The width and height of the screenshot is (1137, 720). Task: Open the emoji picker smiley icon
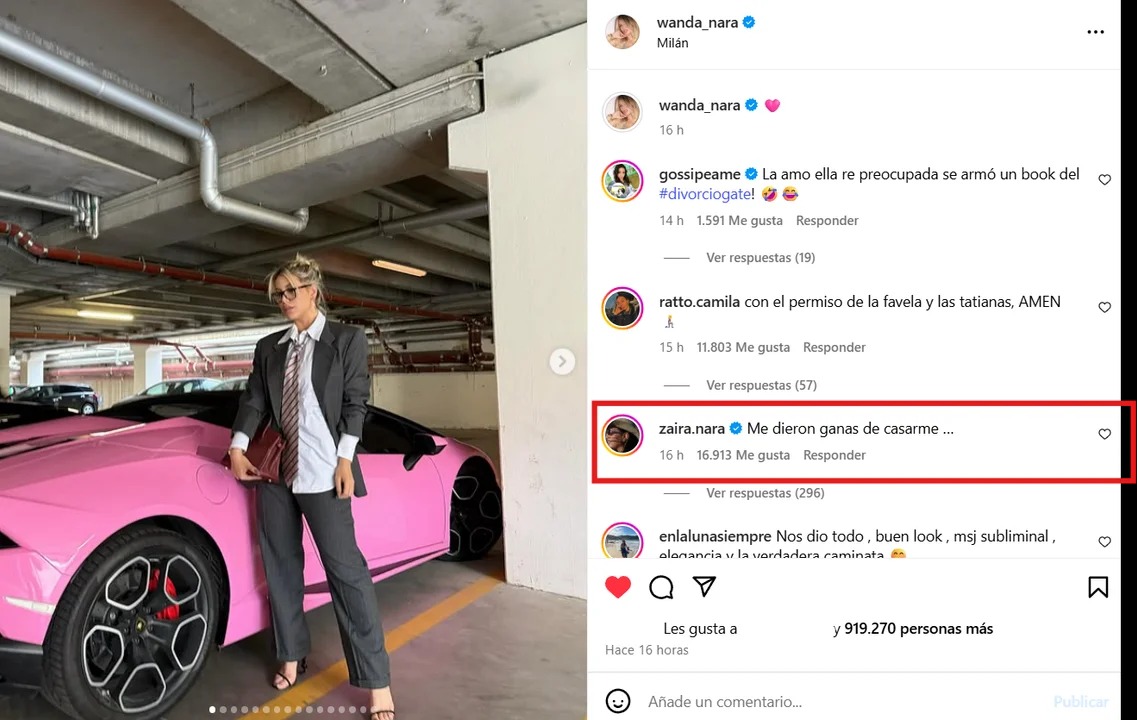click(619, 701)
